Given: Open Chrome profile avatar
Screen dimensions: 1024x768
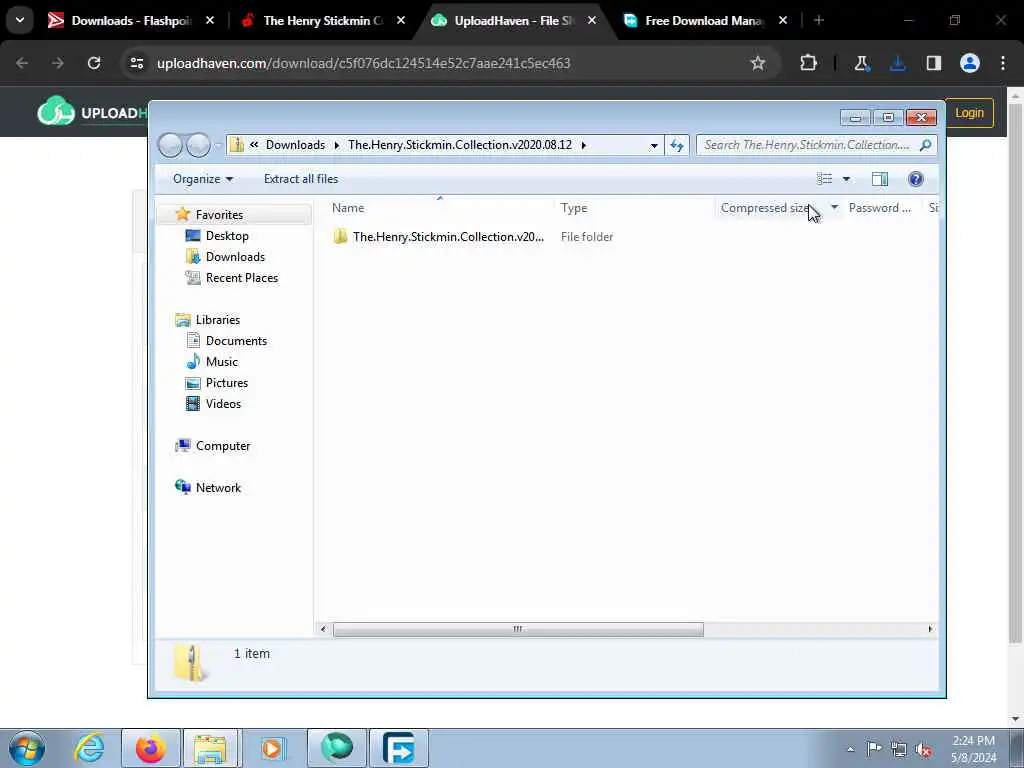Looking at the screenshot, I should click(970, 63).
